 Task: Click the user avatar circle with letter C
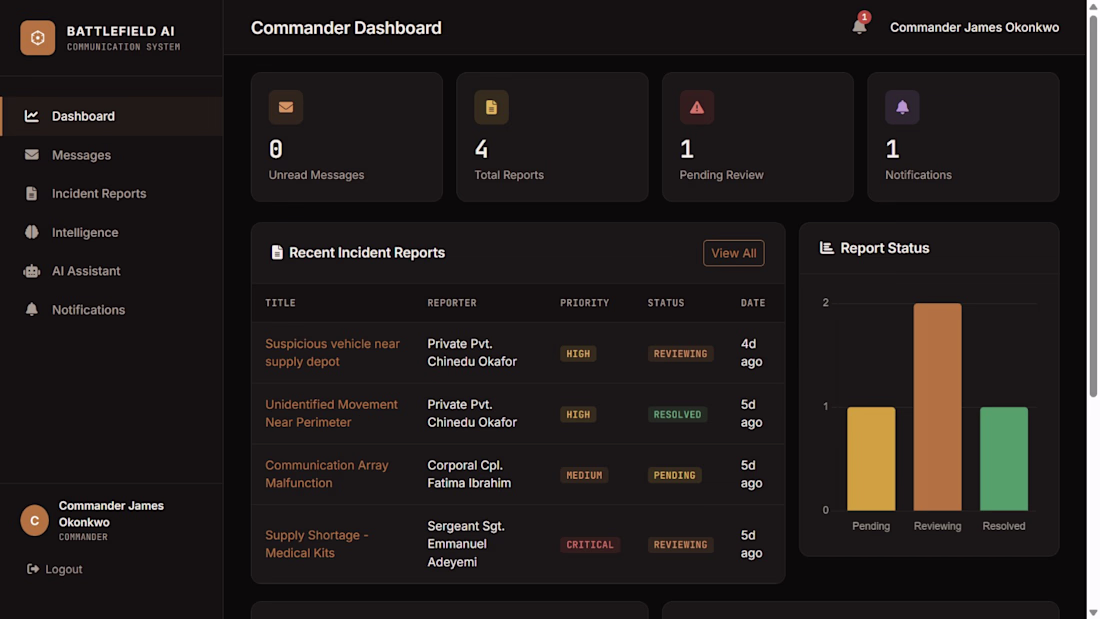(34, 521)
